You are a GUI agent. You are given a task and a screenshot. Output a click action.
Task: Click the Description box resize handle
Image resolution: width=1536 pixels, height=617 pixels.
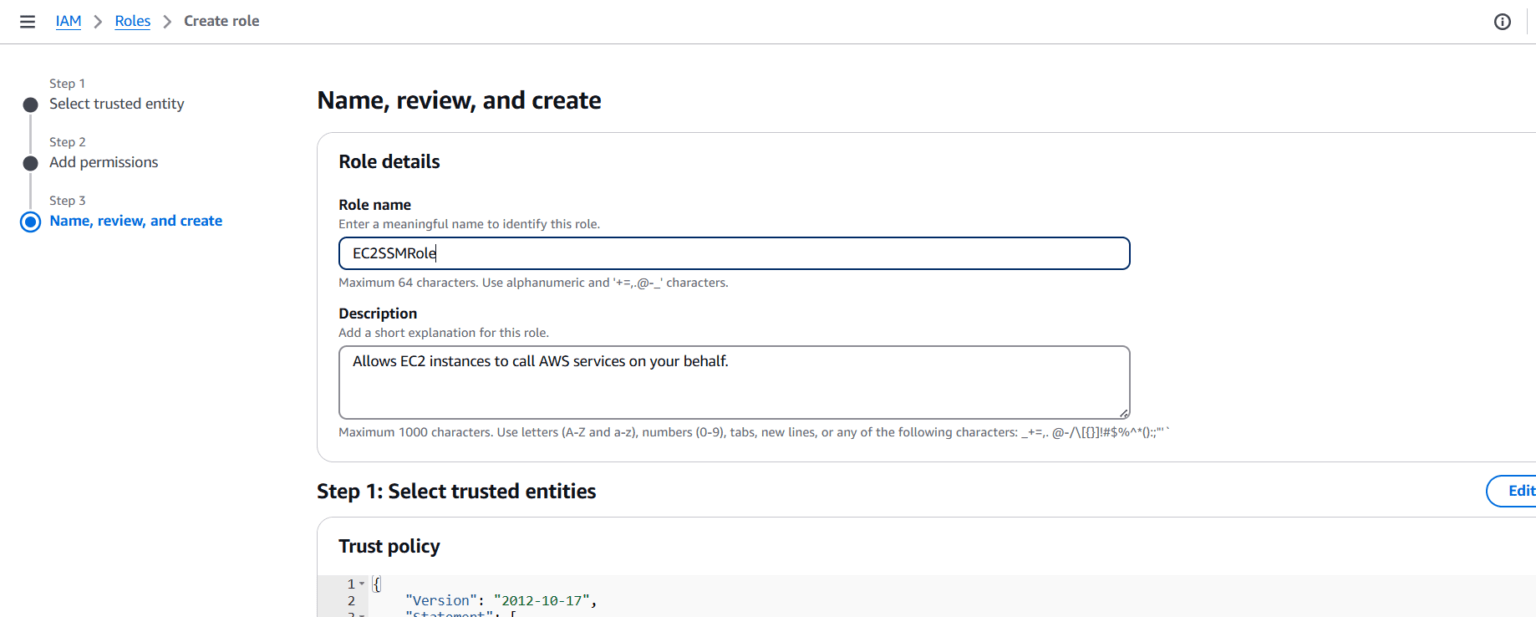(1123, 412)
